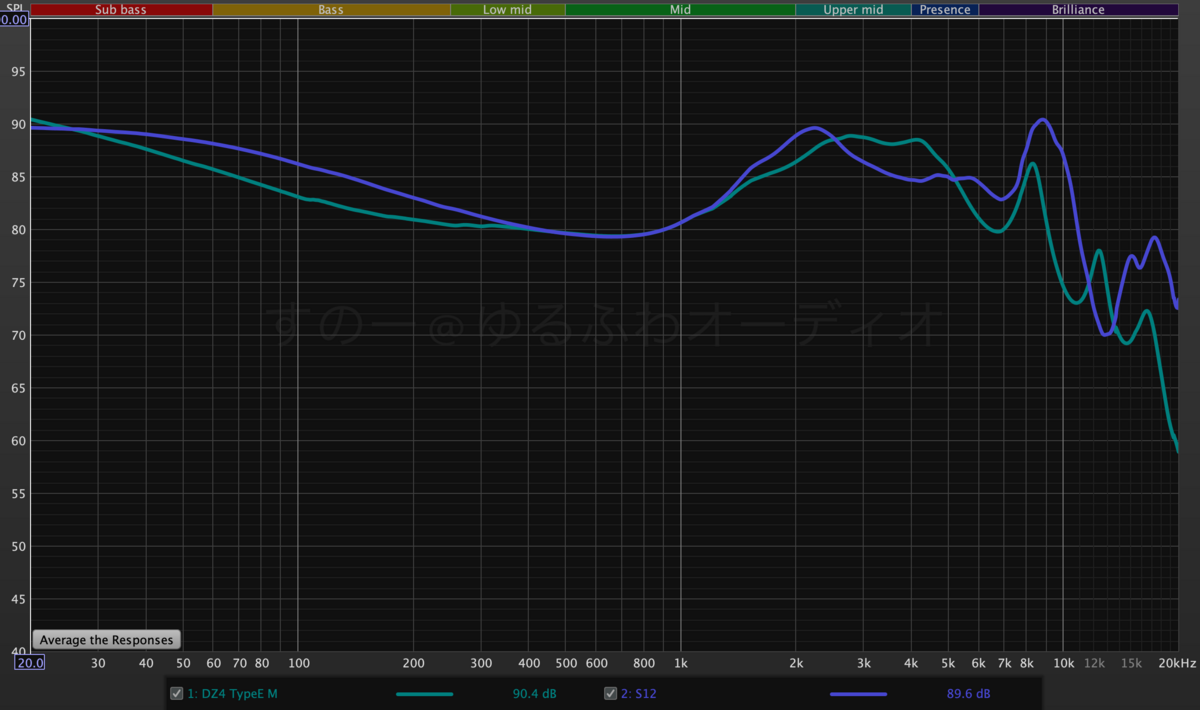Viewport: 1200px width, 710px height.
Task: Click the 500 frequency axis label
Action: 565,664
